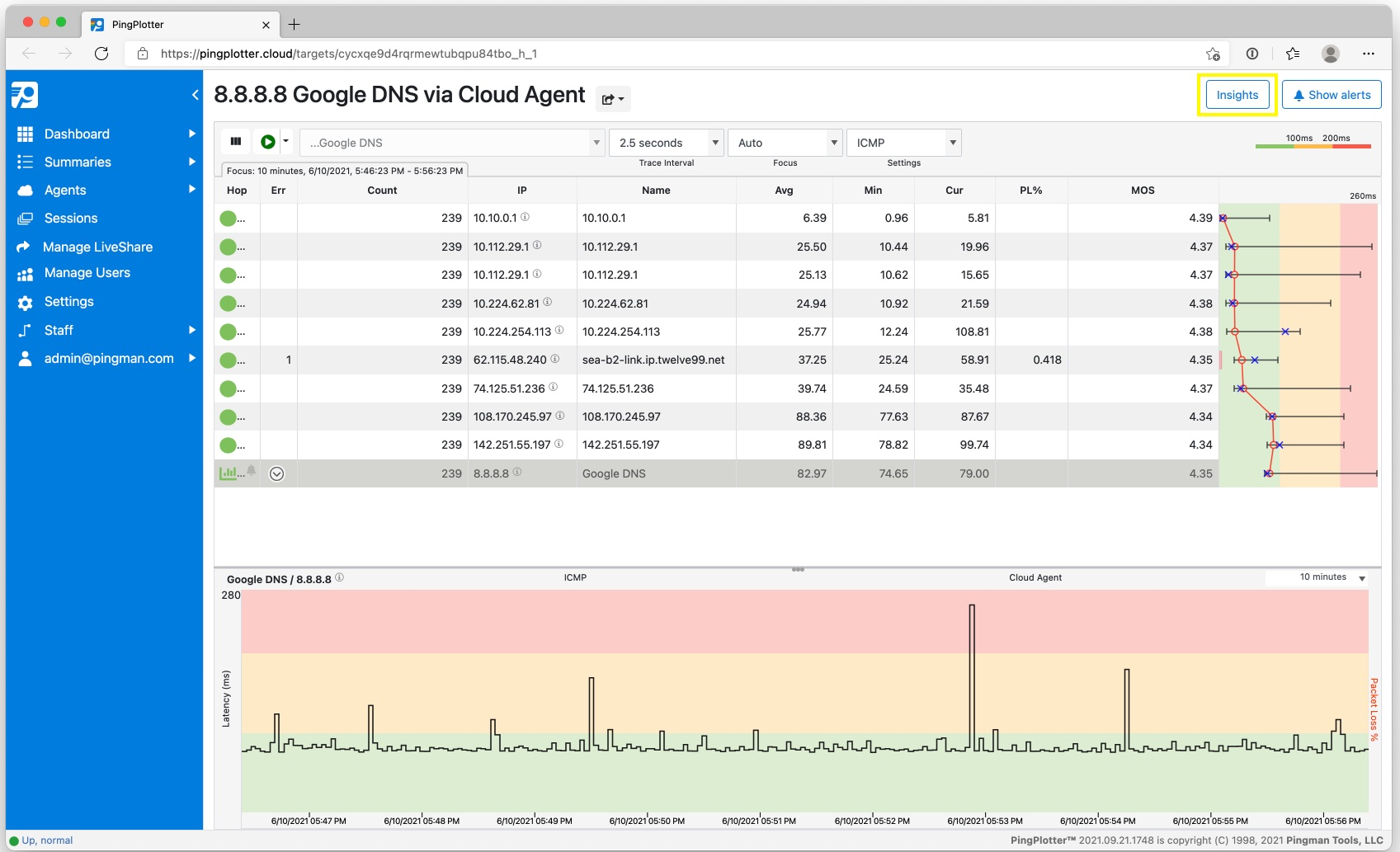
Task: Click info icon beside Google DNS / 8.8.8.8 graph title
Action: [x=339, y=578]
